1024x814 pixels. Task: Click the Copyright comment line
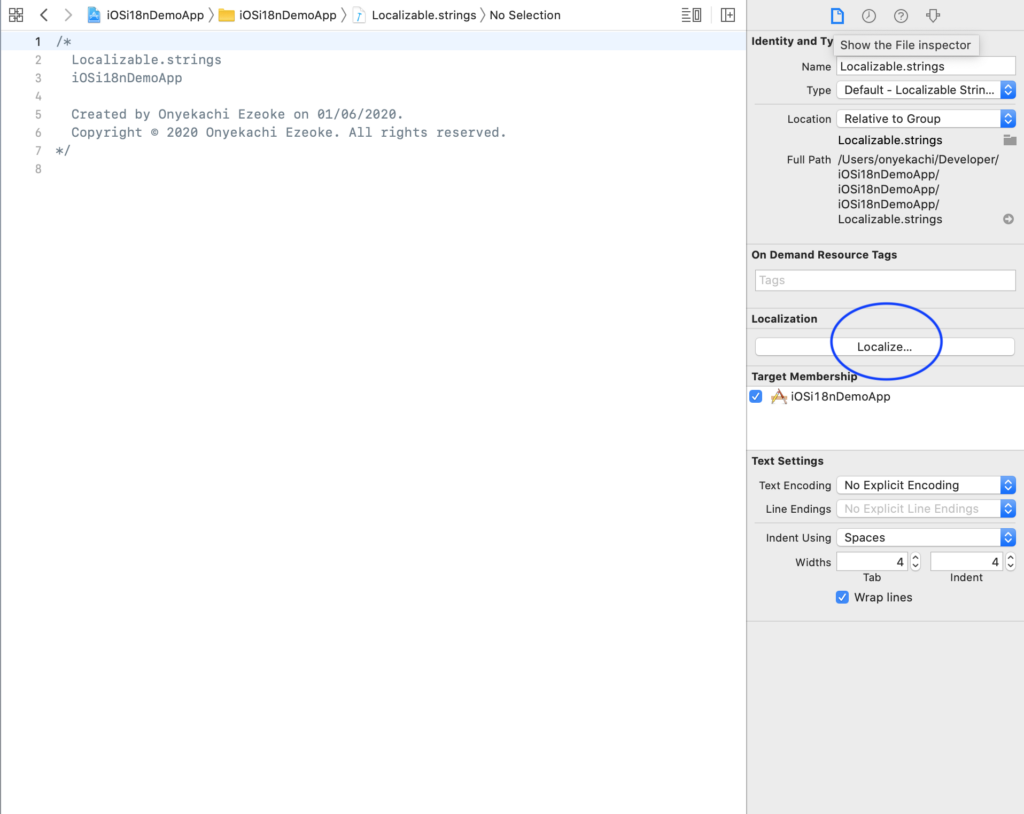(289, 133)
